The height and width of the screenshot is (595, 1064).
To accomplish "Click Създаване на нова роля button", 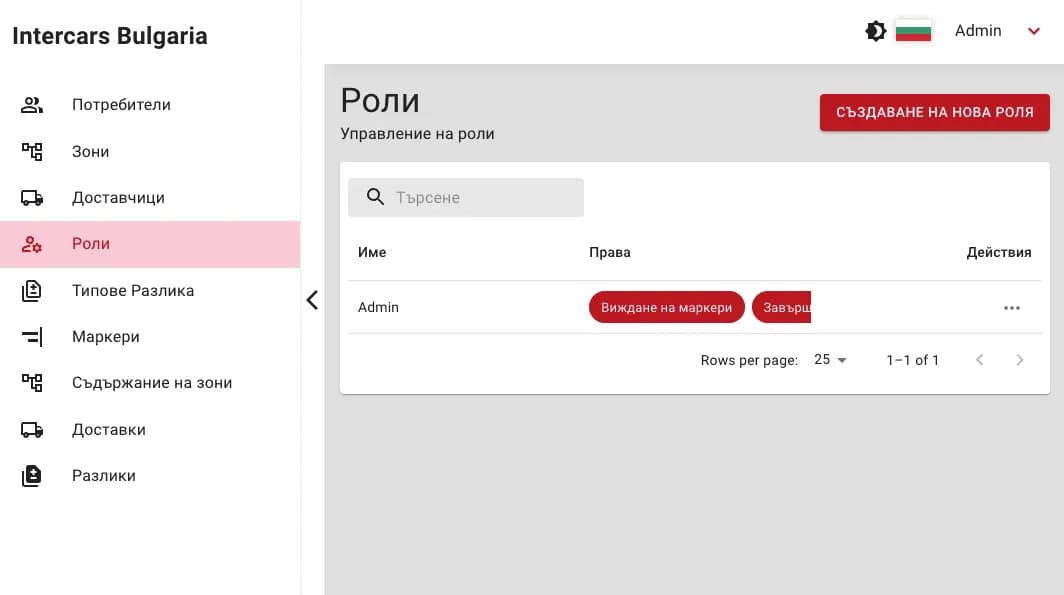I will tap(934, 113).
